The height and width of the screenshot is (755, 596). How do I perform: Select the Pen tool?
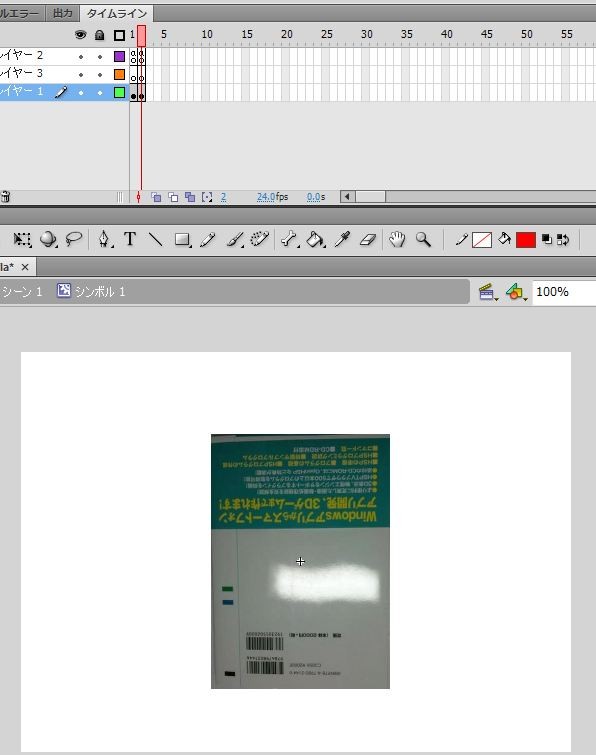[104, 239]
